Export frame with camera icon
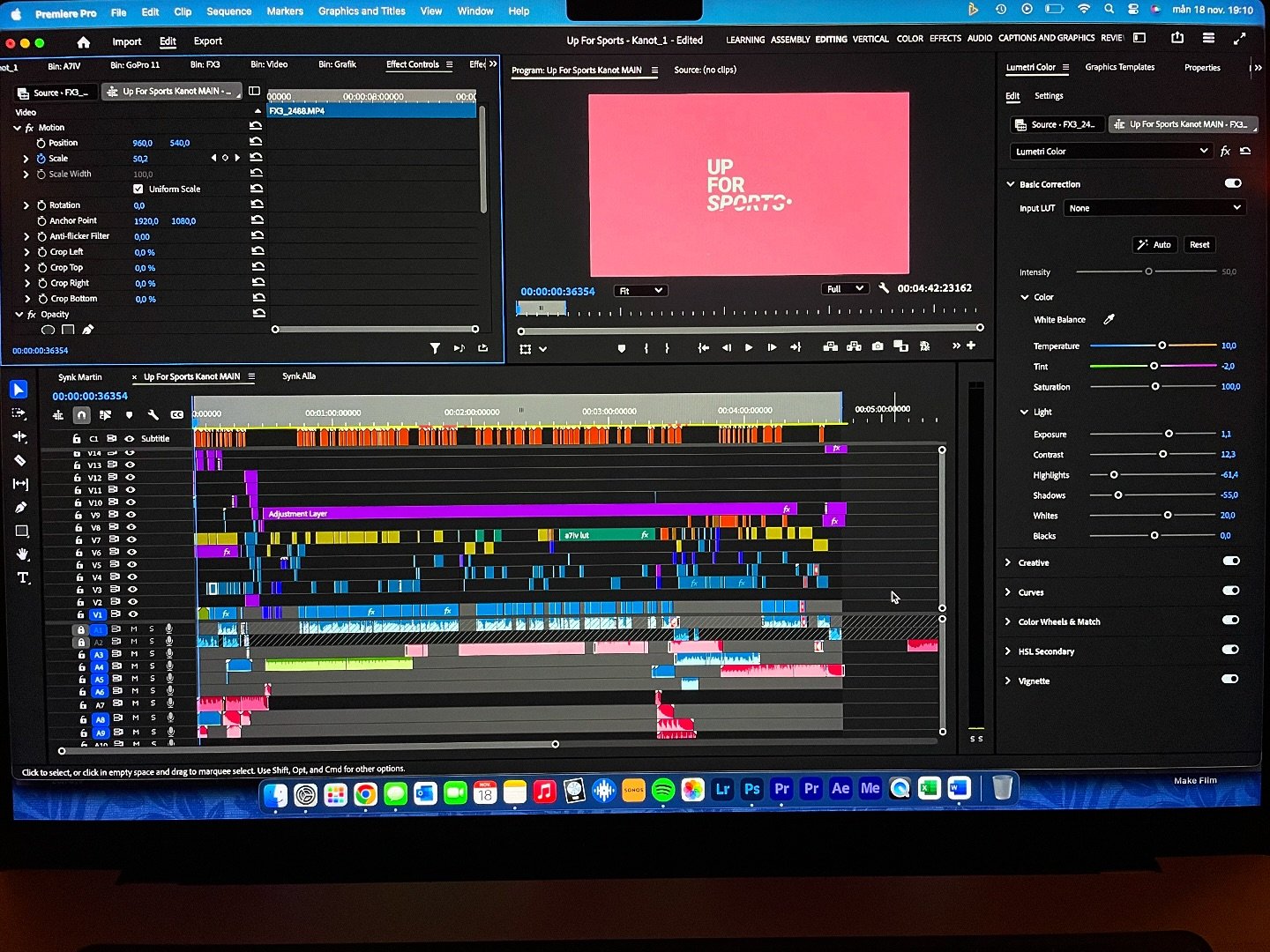The height and width of the screenshot is (952, 1270). click(878, 347)
